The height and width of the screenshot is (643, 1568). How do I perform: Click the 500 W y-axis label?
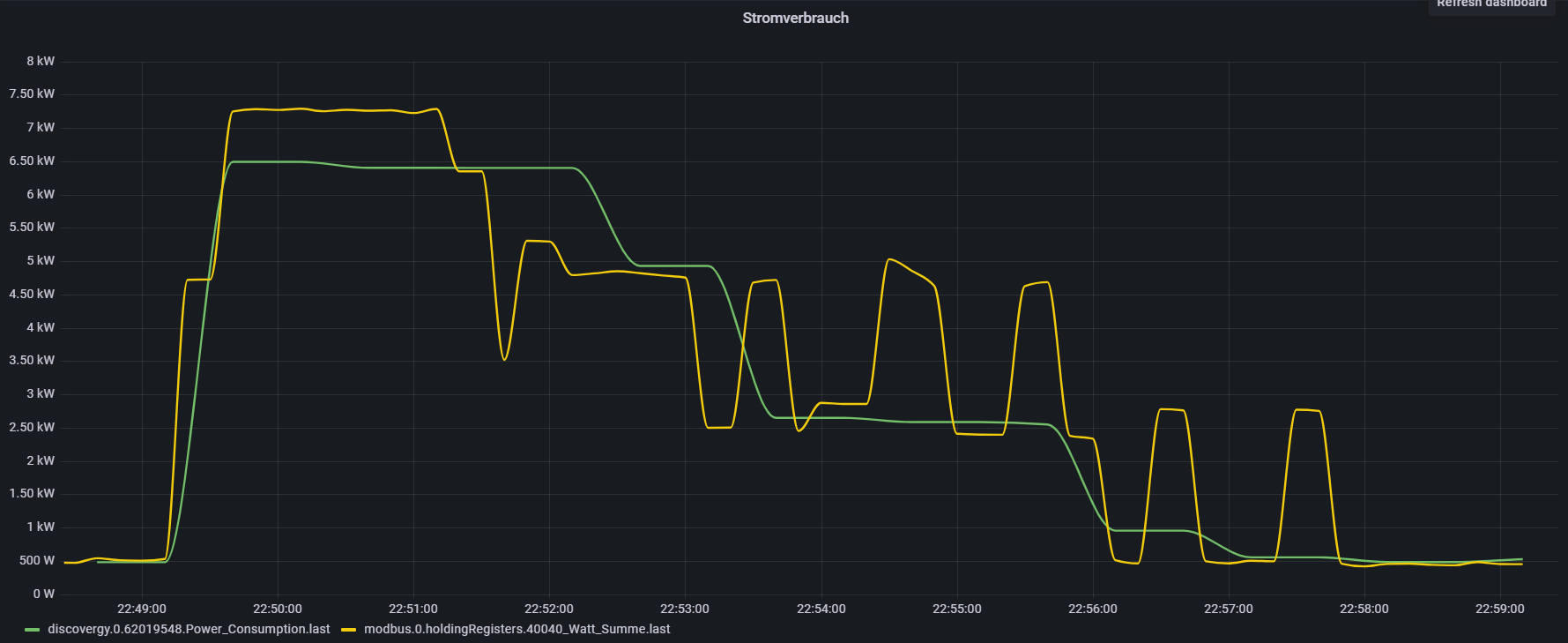[x=37, y=560]
